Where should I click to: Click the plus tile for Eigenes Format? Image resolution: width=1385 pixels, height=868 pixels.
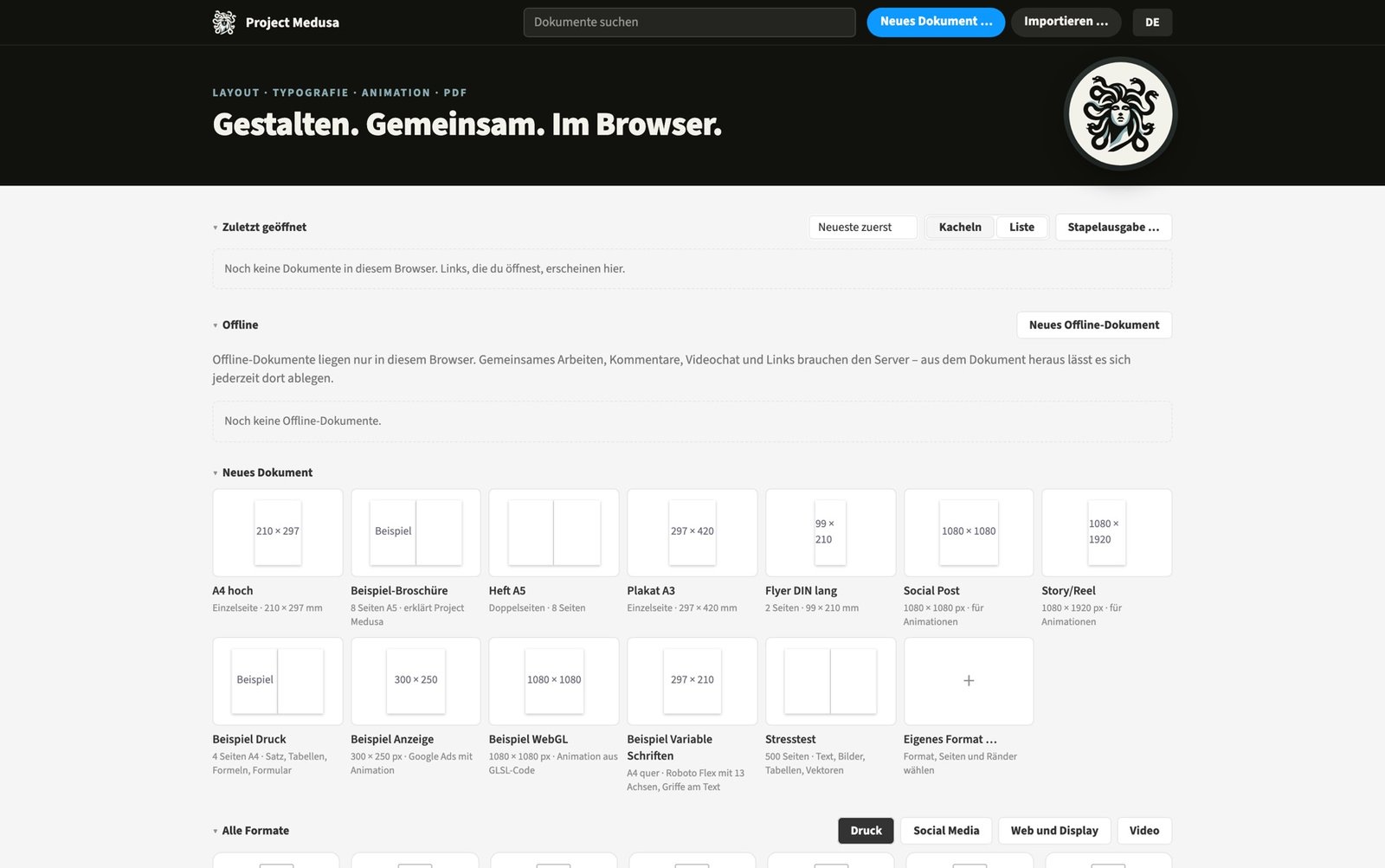click(x=969, y=681)
